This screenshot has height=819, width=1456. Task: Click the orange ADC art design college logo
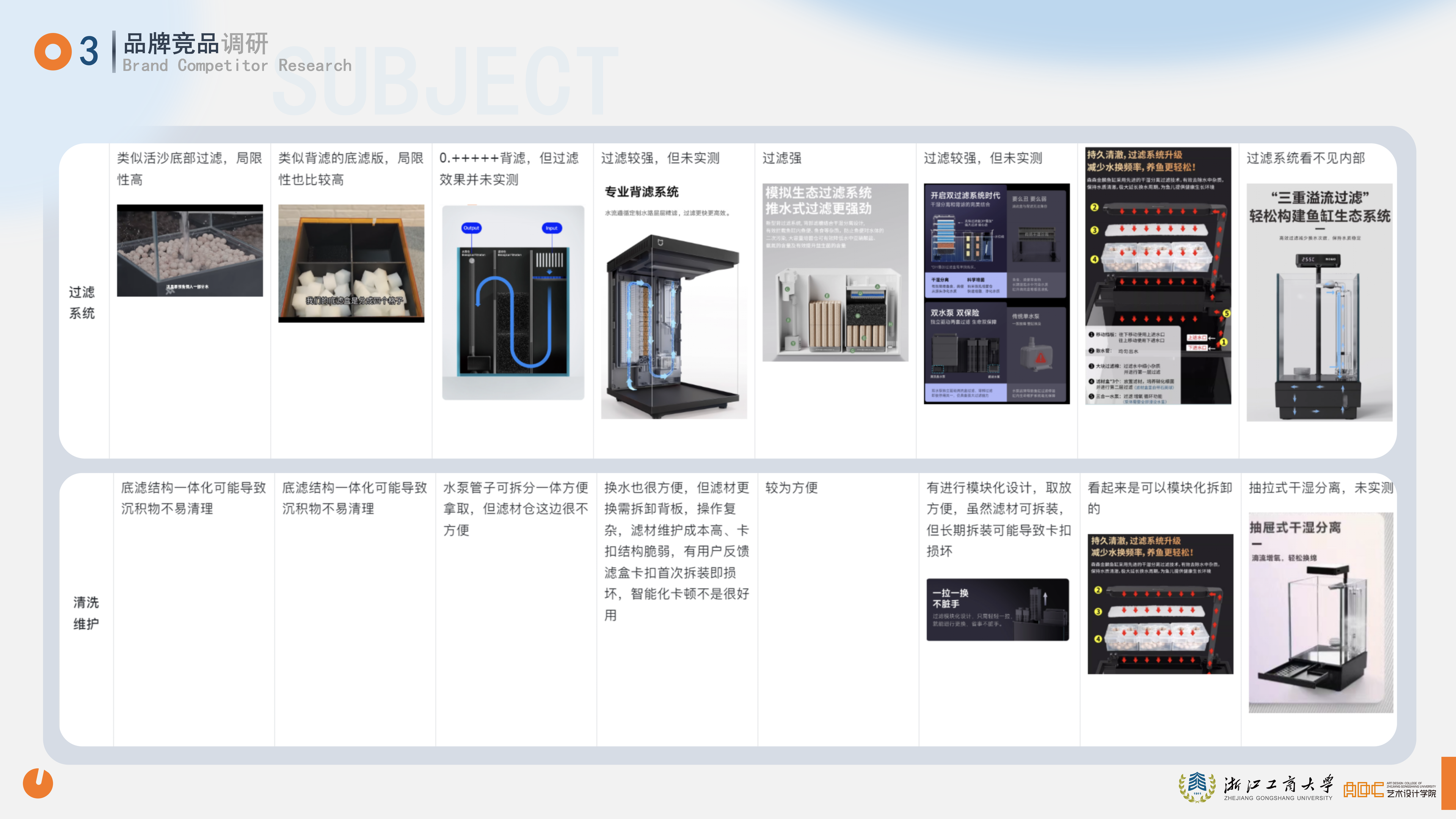coord(1363,789)
